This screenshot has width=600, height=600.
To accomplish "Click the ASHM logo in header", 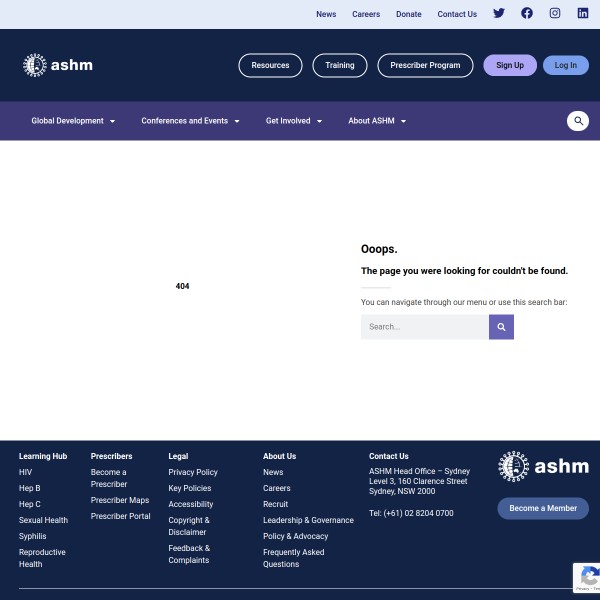I will tap(58, 65).
